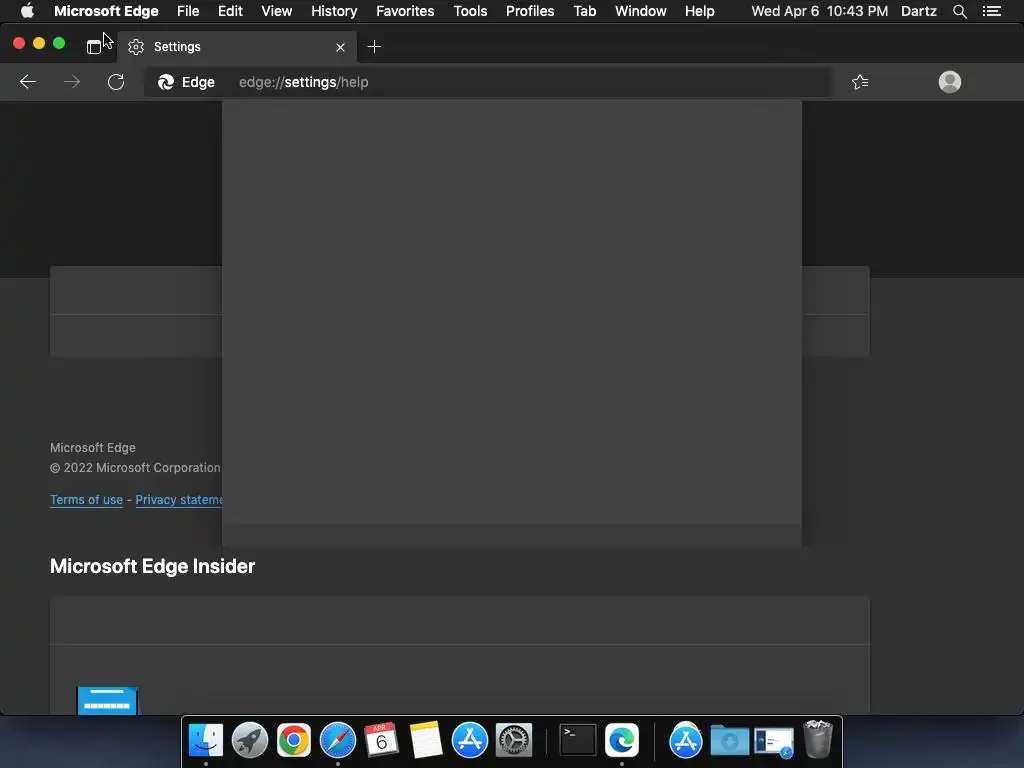Open Launchpad from the Dock
Viewport: 1024px width, 768px height.
(249, 741)
